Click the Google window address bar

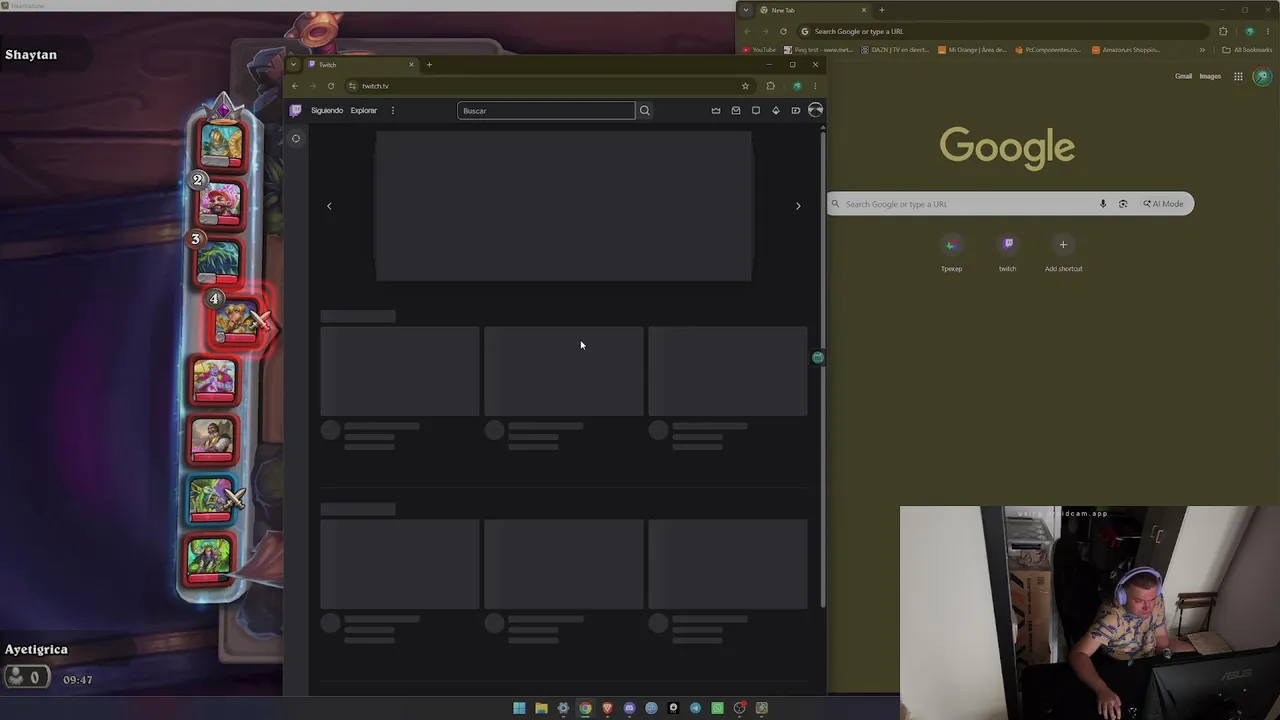click(1005, 31)
